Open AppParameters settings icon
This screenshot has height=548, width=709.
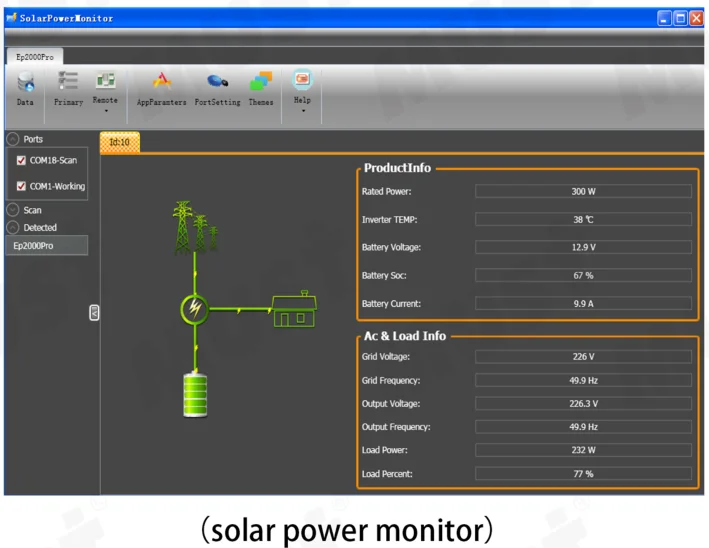pyautogui.click(x=161, y=83)
